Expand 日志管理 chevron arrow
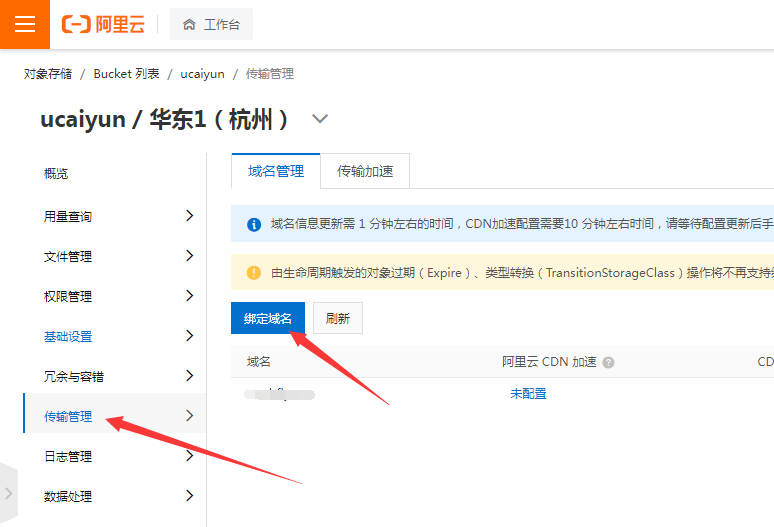 coord(190,455)
